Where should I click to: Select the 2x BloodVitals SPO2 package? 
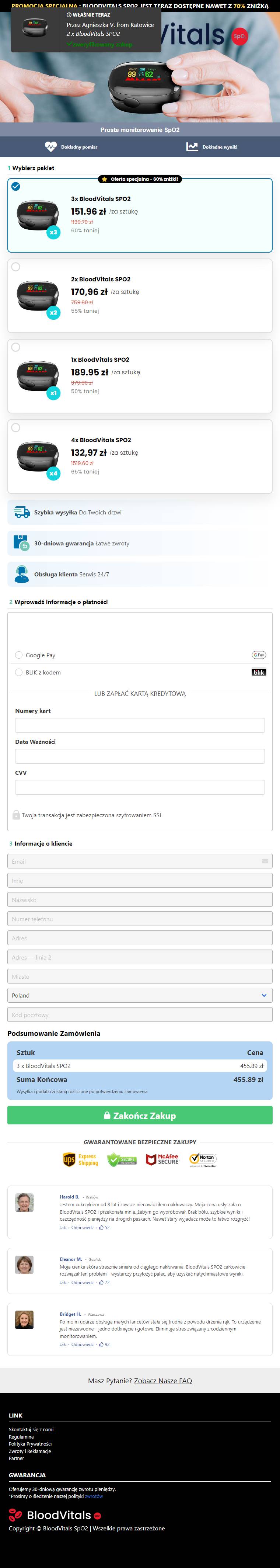[139, 296]
